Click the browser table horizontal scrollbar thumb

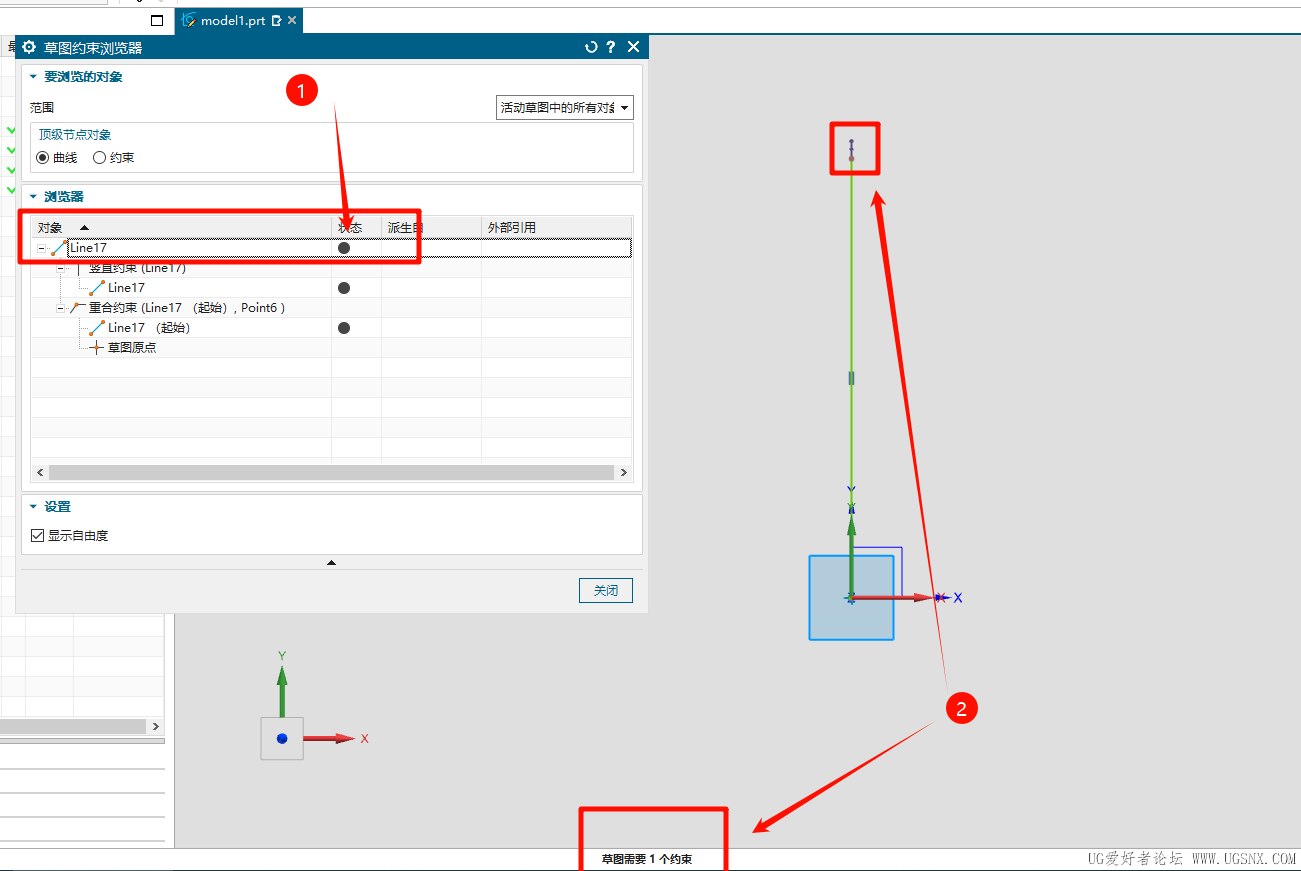point(331,473)
